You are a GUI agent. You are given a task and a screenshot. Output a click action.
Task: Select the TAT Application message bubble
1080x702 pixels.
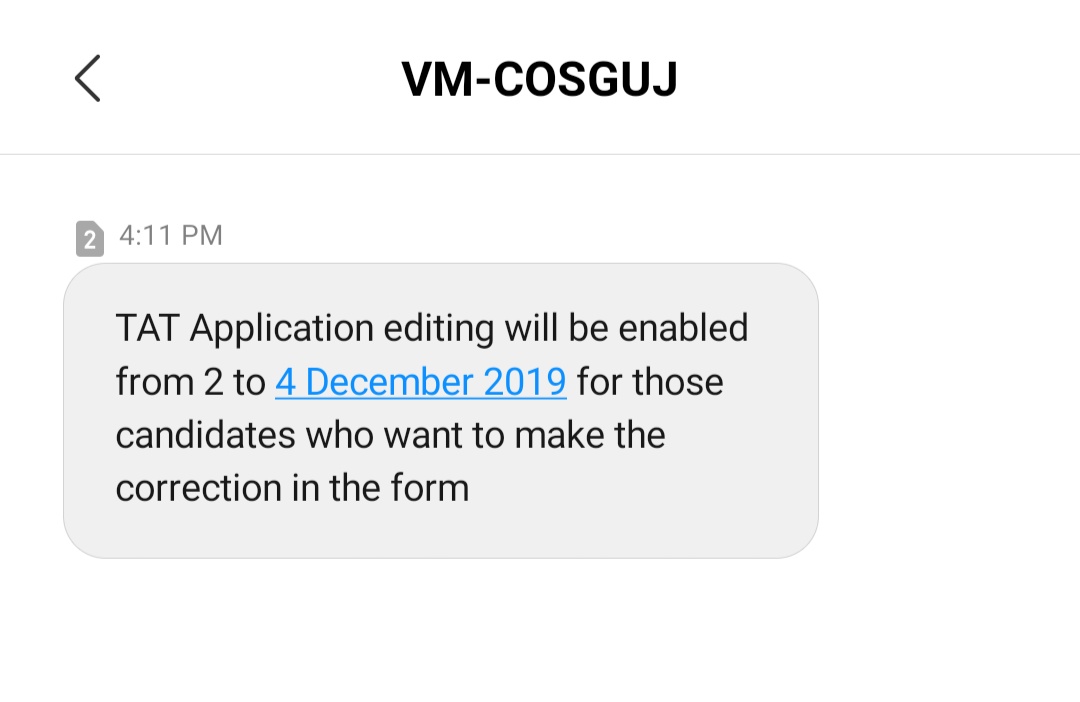click(441, 411)
